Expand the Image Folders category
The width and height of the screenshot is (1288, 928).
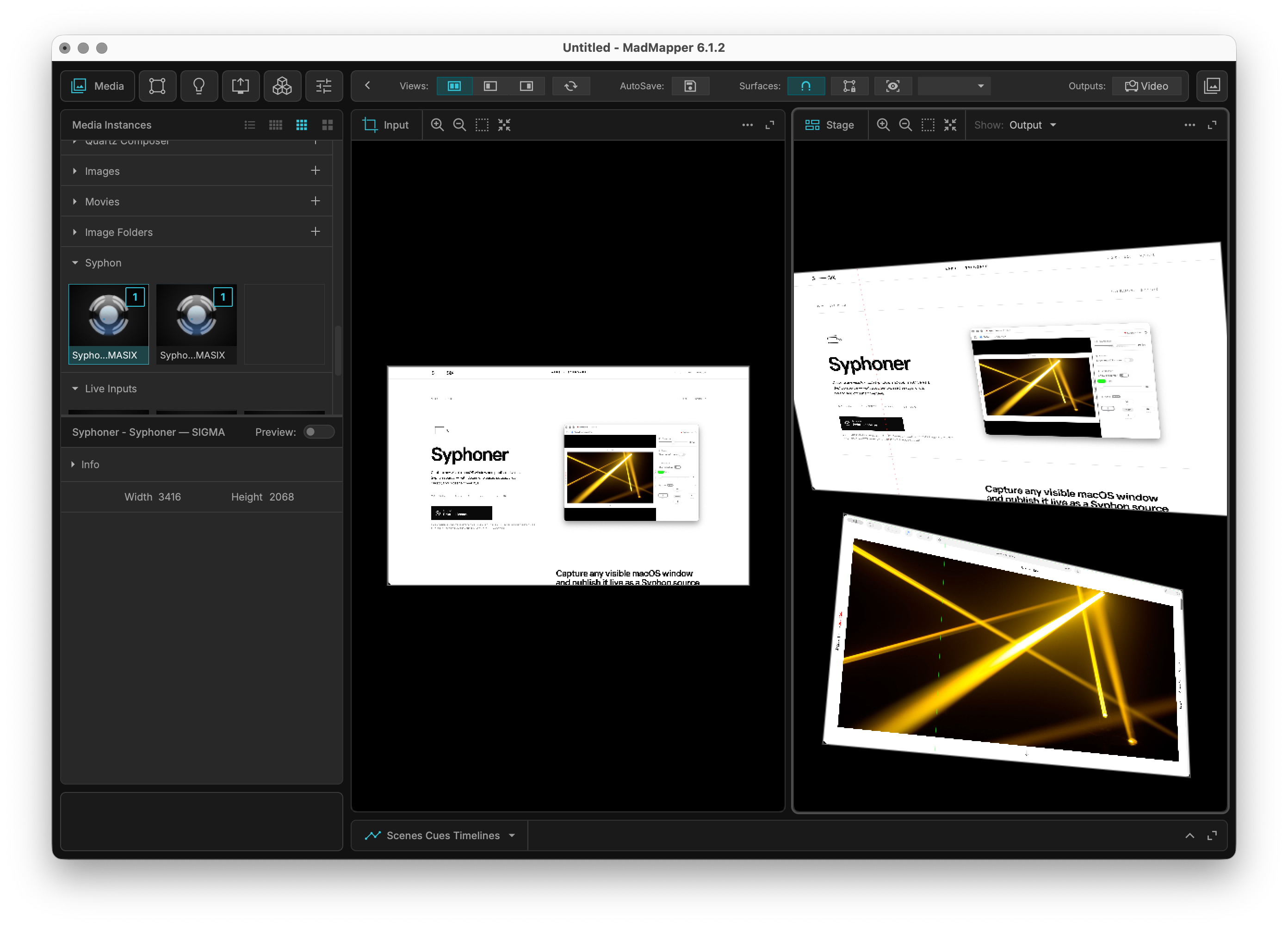(74, 232)
